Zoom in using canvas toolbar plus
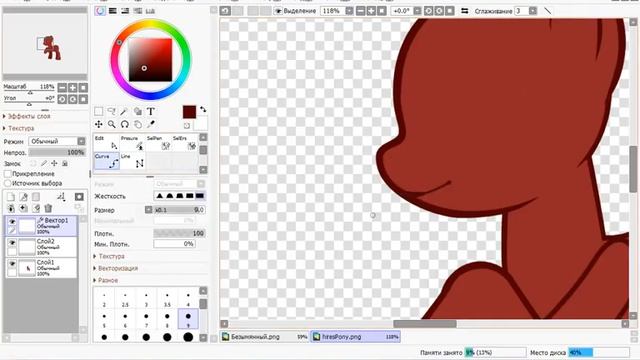 pyautogui.click(x=371, y=11)
